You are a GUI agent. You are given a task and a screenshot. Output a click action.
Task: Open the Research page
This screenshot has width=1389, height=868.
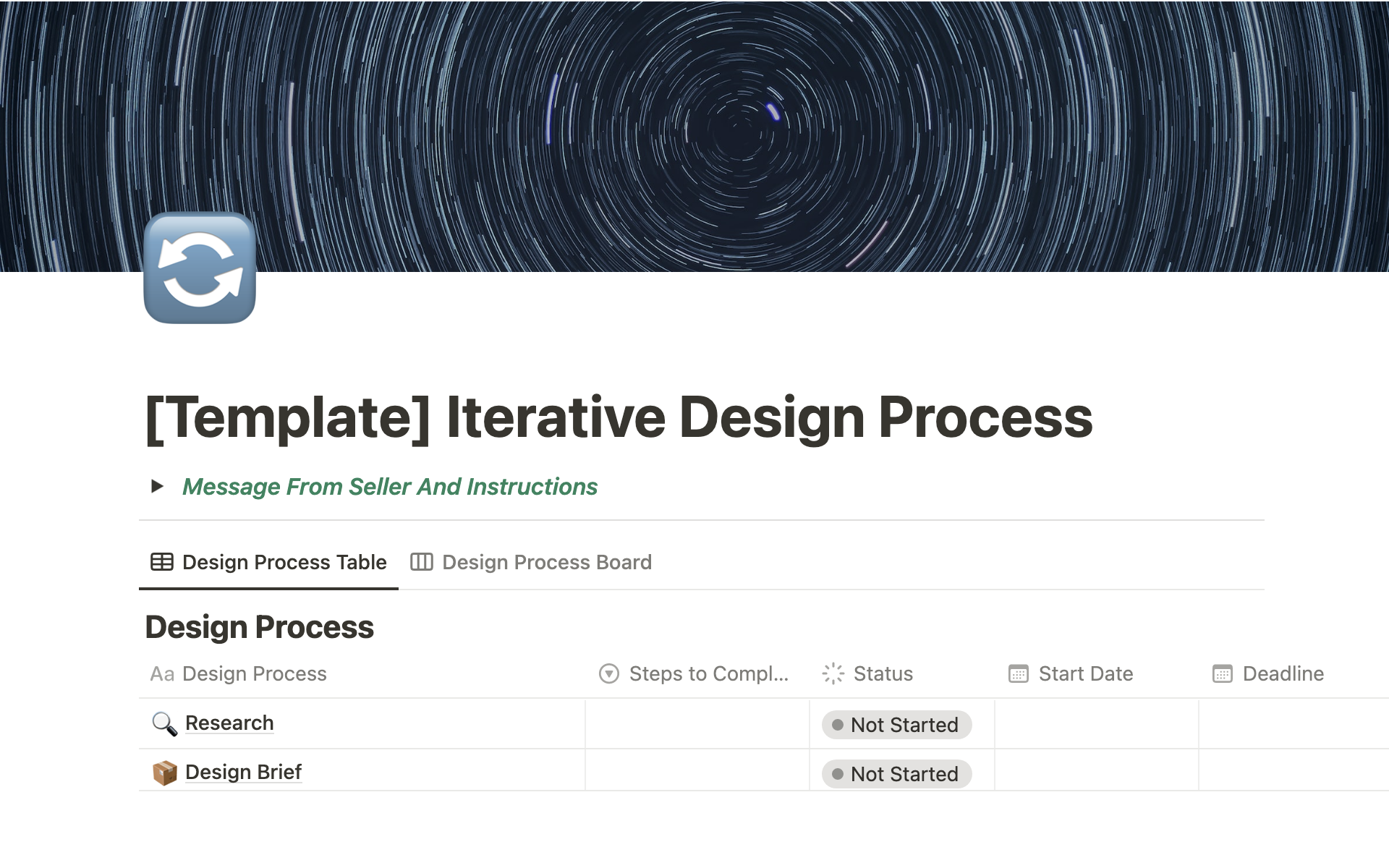pos(229,723)
